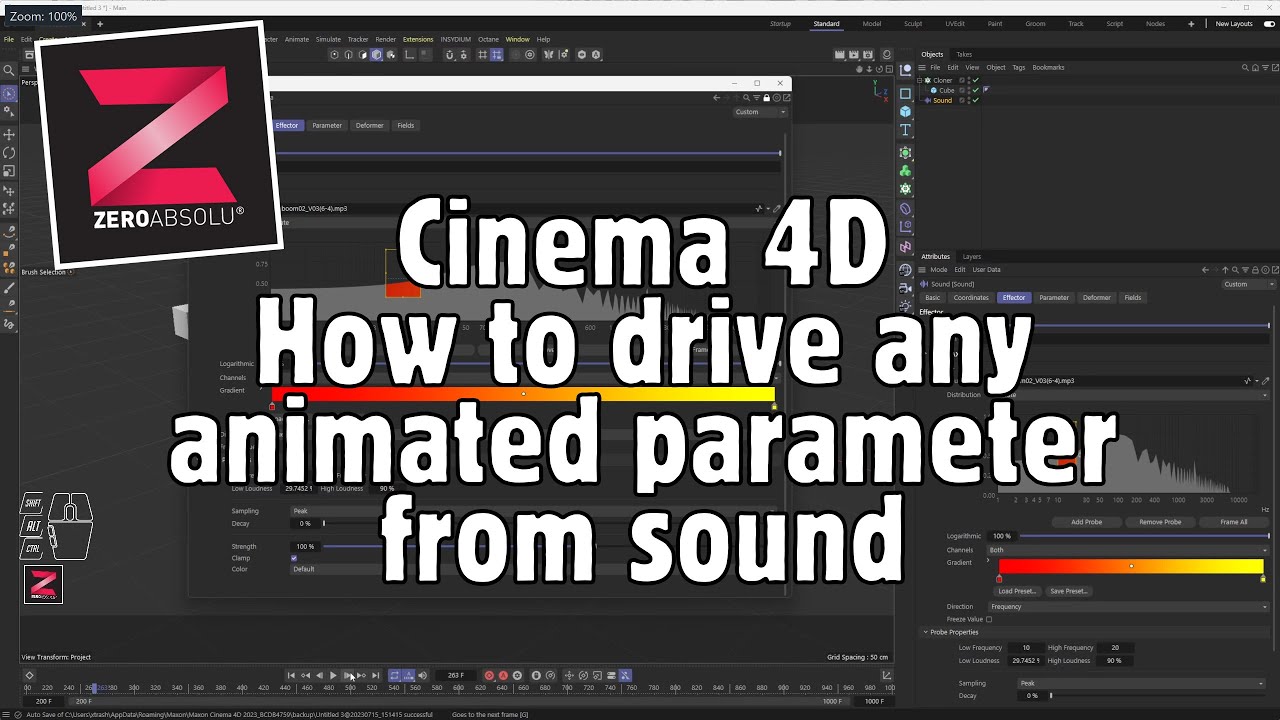Click the Play Forwards button
This screenshot has width=1280, height=720.
[x=333, y=676]
